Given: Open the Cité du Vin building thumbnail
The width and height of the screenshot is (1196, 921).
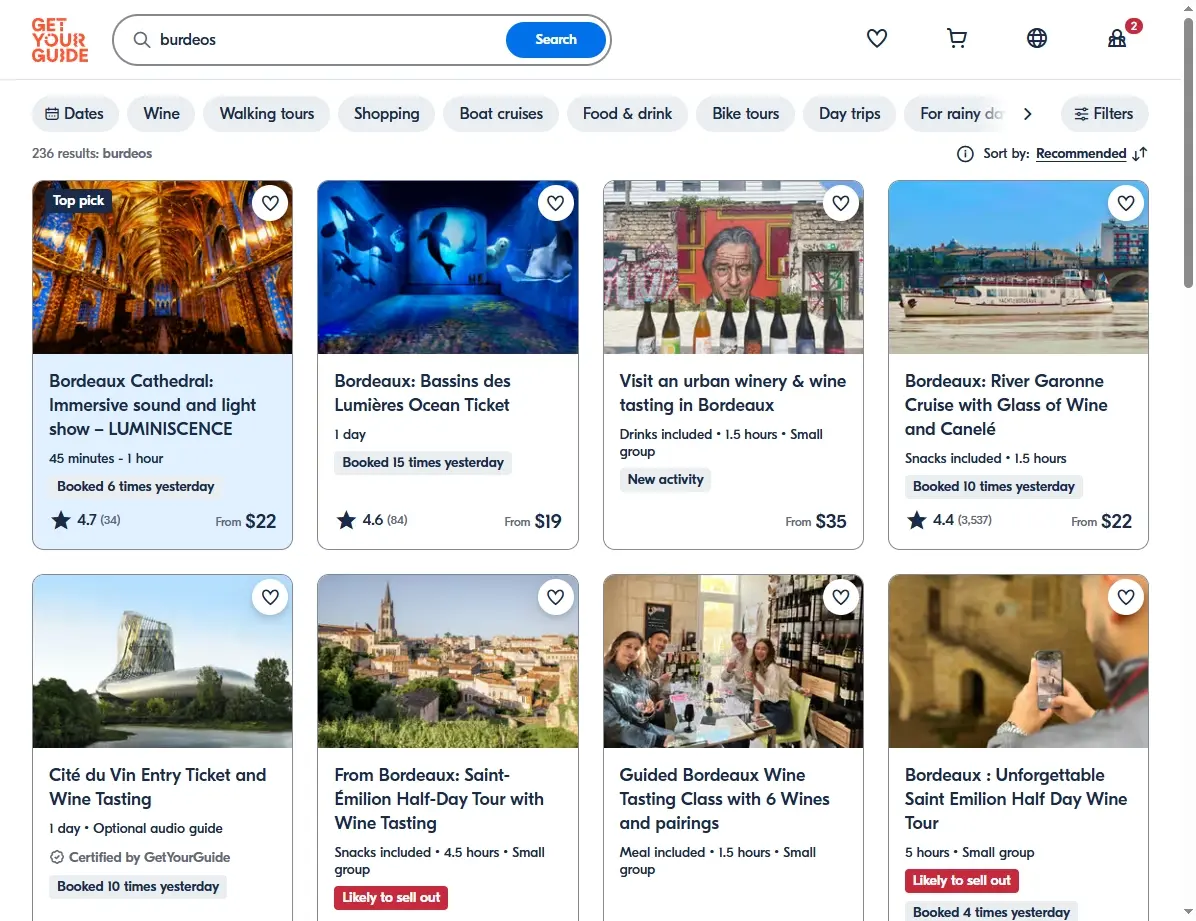Looking at the screenshot, I should pyautogui.click(x=162, y=662).
